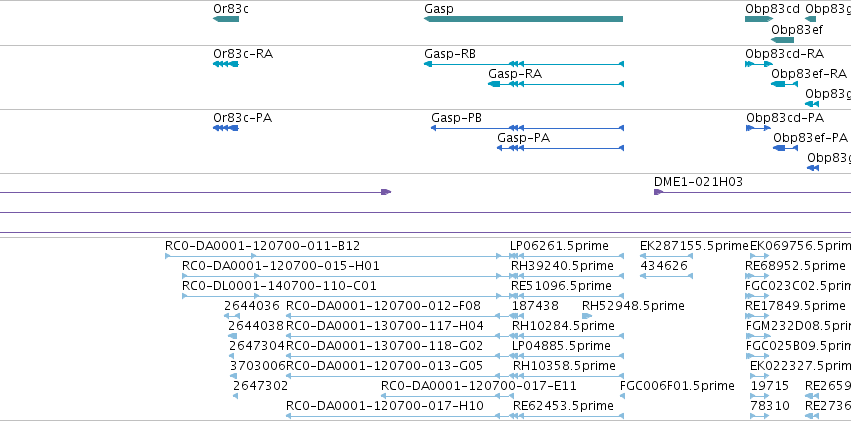Select the DME1-021H03 clone label
851x421 pixels.
tap(698, 182)
